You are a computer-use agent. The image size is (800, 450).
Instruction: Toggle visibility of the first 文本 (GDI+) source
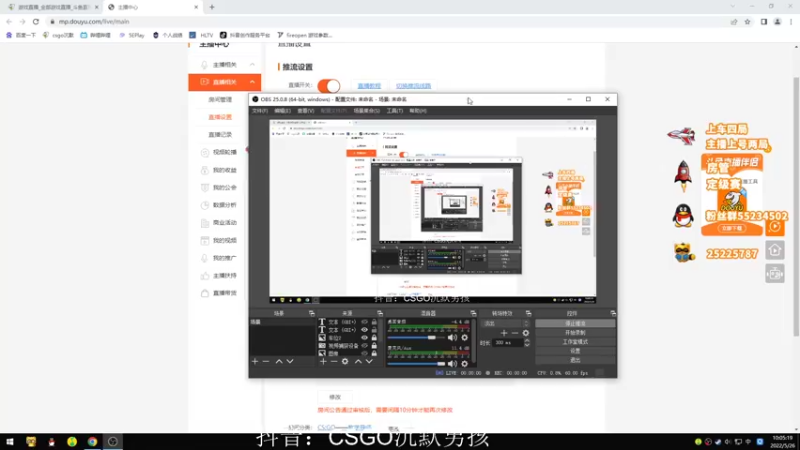point(364,322)
